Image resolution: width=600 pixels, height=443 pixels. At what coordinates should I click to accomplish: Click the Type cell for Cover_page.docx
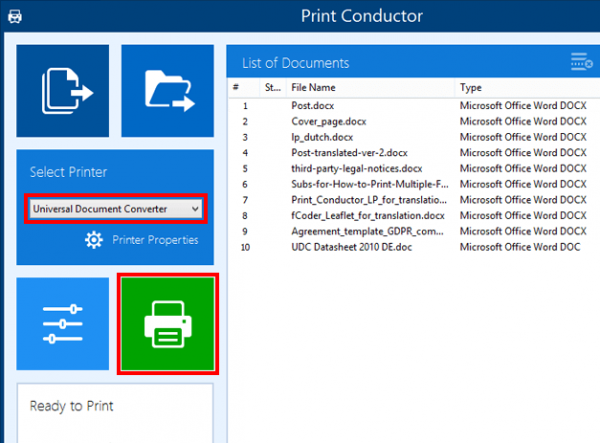coord(523,122)
